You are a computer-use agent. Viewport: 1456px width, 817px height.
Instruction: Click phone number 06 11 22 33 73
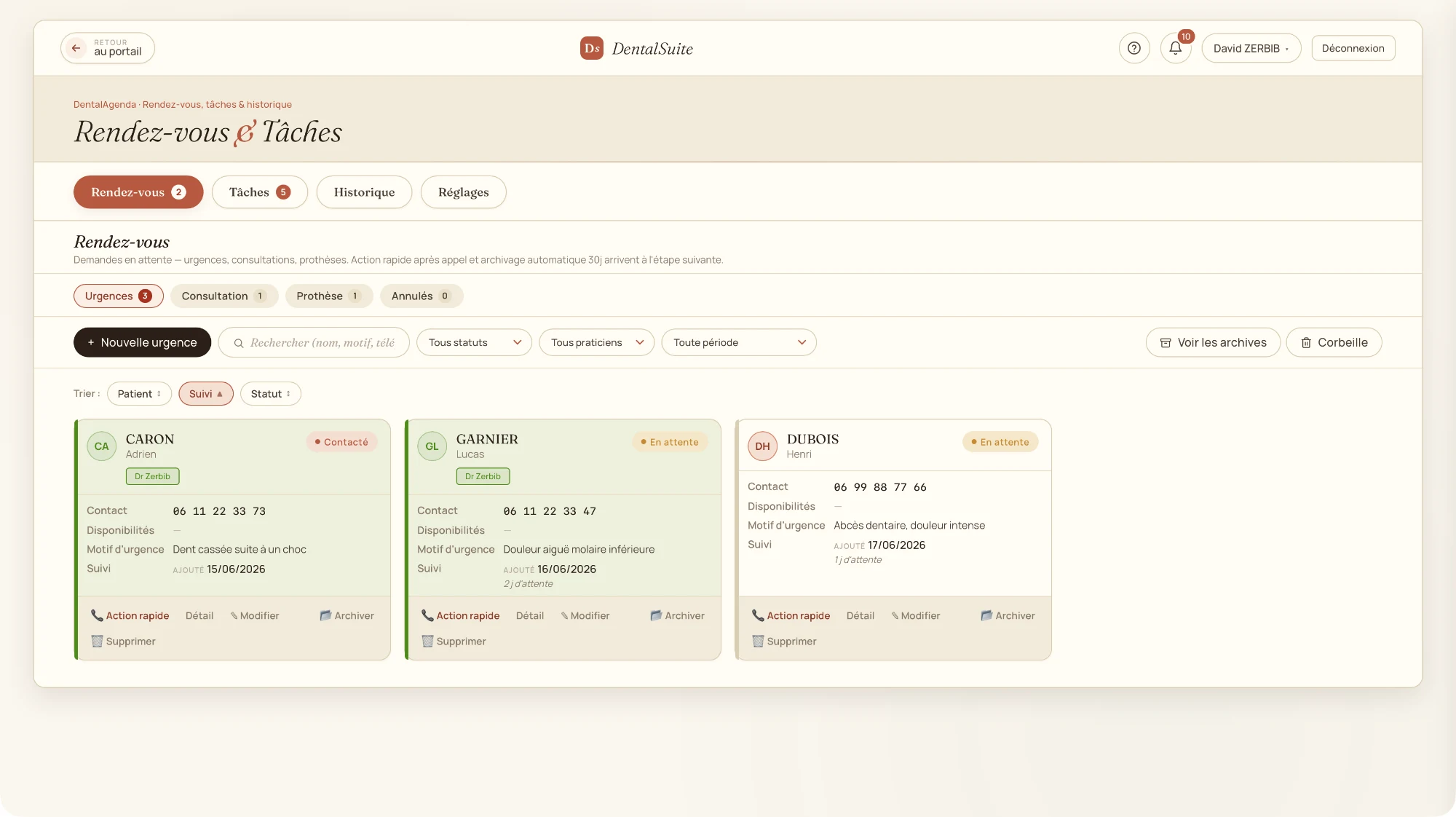(219, 511)
